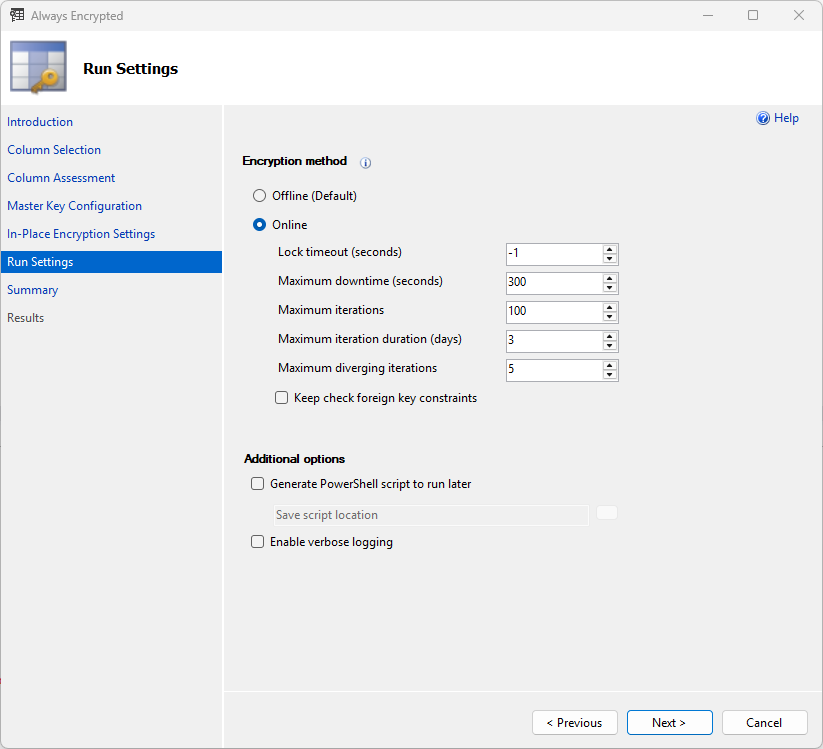Screen dimensions: 823x749
Task: Click the Previous button
Action: point(575,723)
